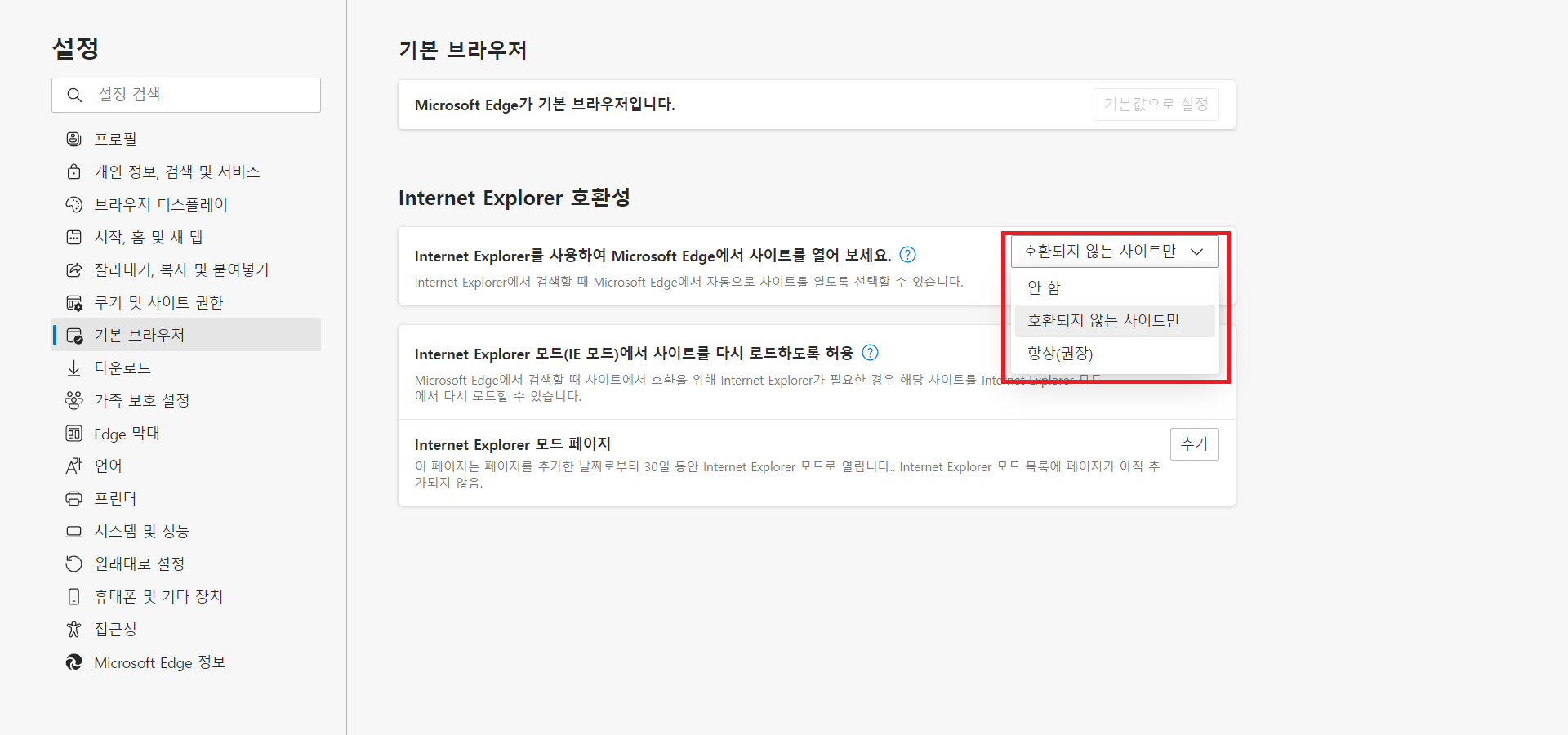1568x735 pixels.
Task: Open 언어 settings
Action: (186, 465)
